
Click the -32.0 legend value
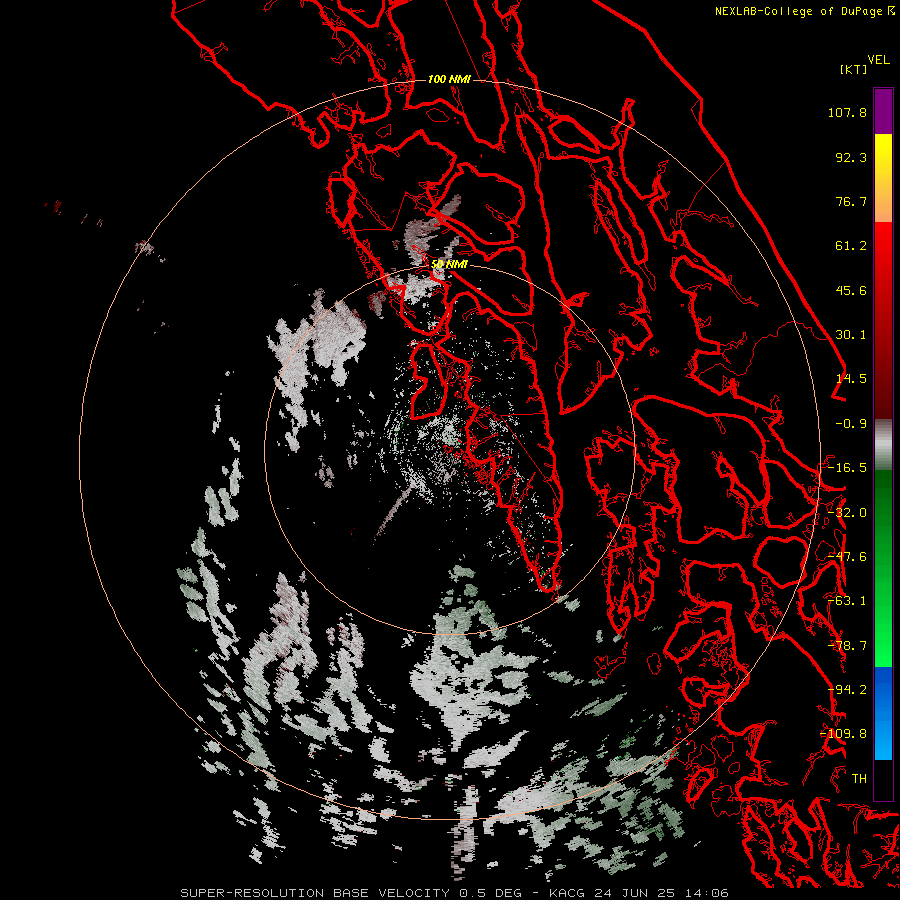click(x=847, y=513)
